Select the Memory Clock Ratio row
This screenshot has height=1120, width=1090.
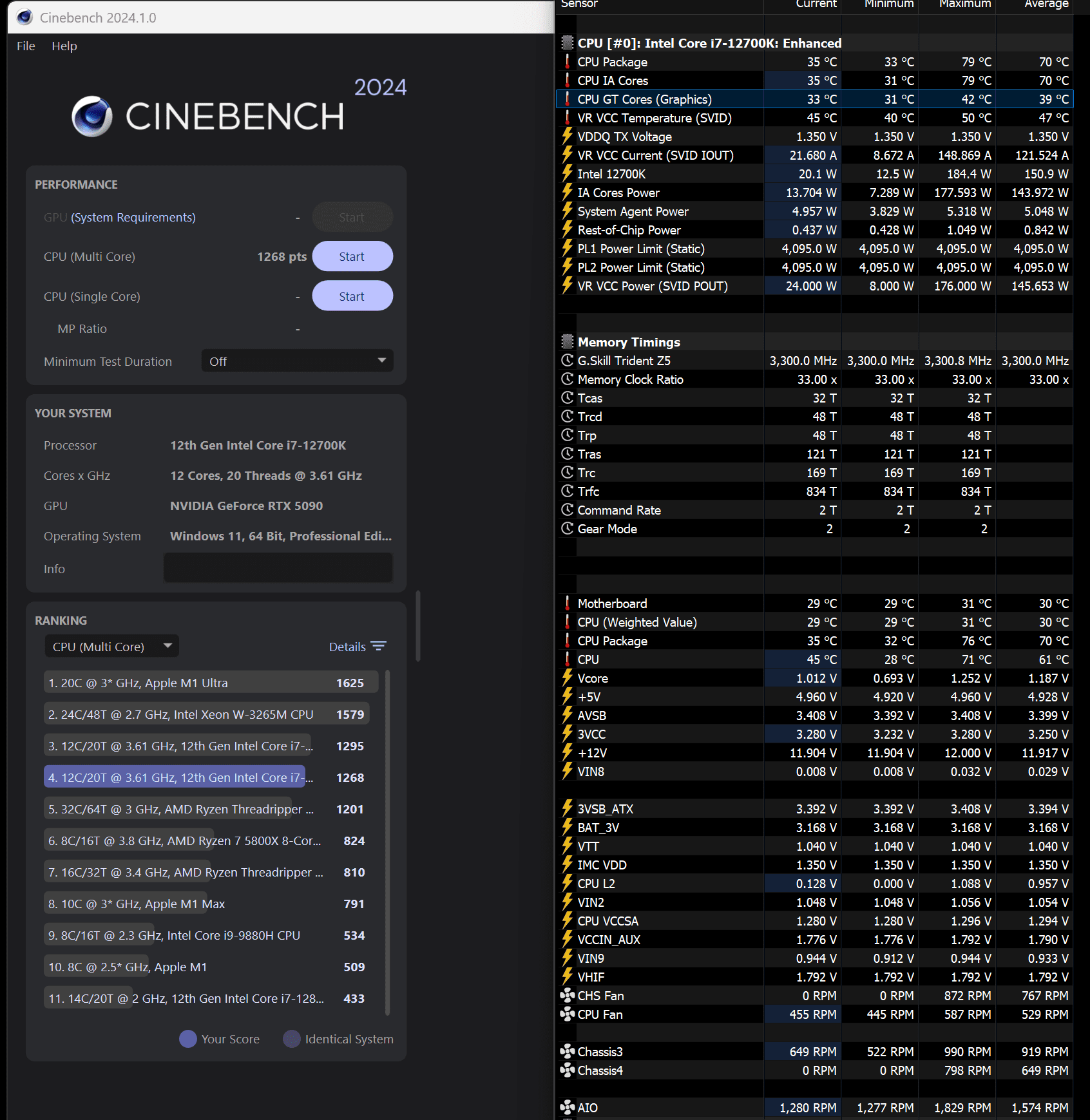(815, 379)
